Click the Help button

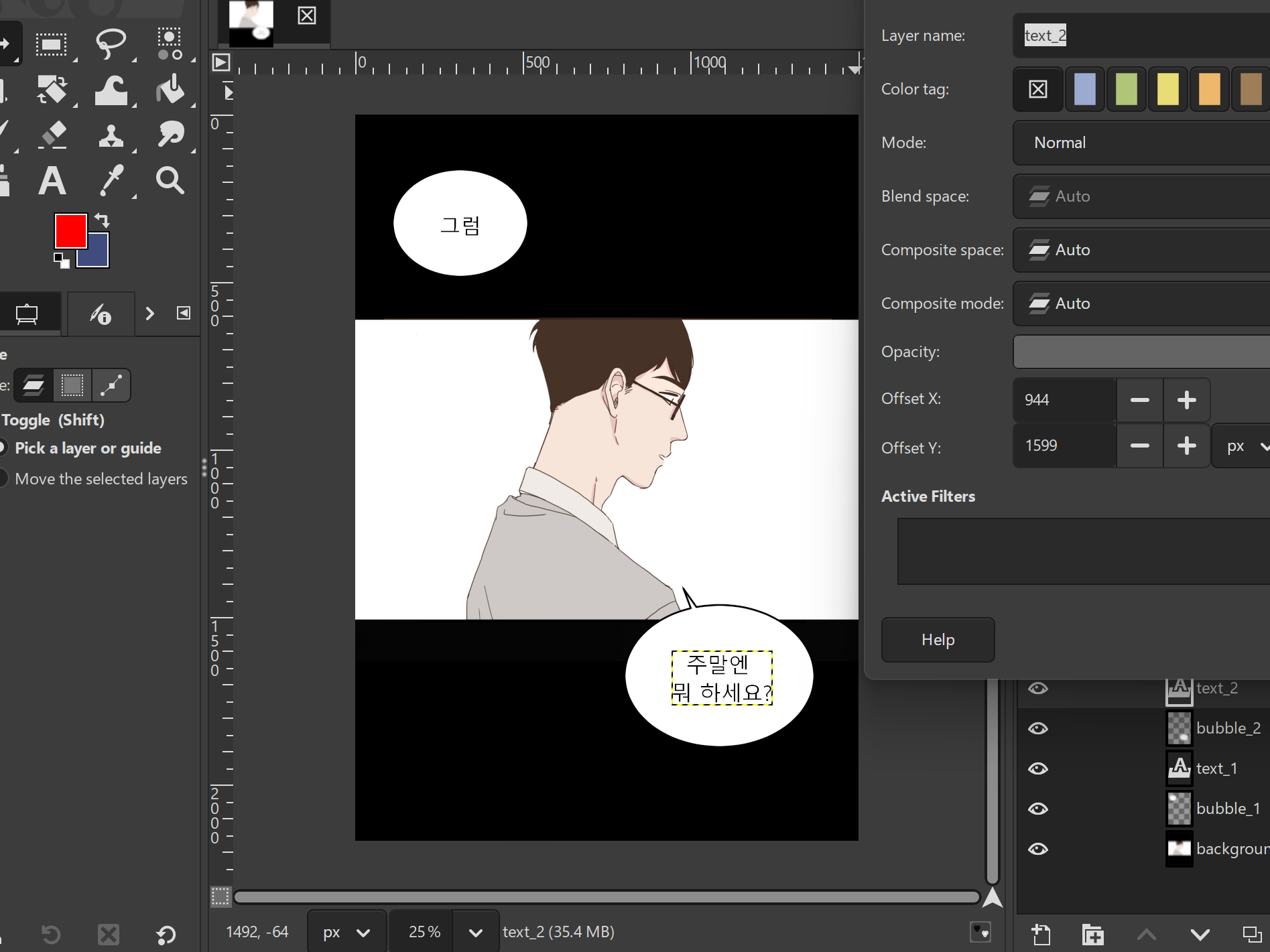pyautogui.click(x=938, y=640)
